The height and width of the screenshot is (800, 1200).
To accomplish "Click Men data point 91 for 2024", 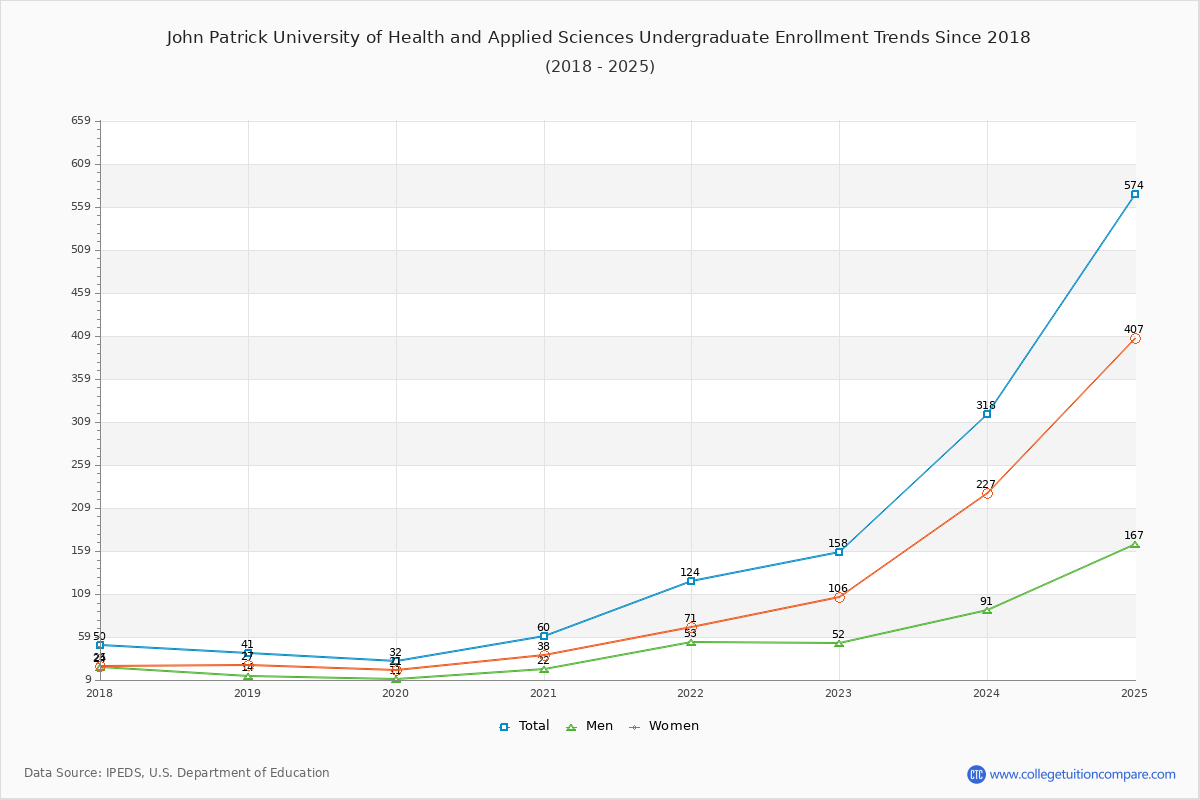I will (x=987, y=610).
